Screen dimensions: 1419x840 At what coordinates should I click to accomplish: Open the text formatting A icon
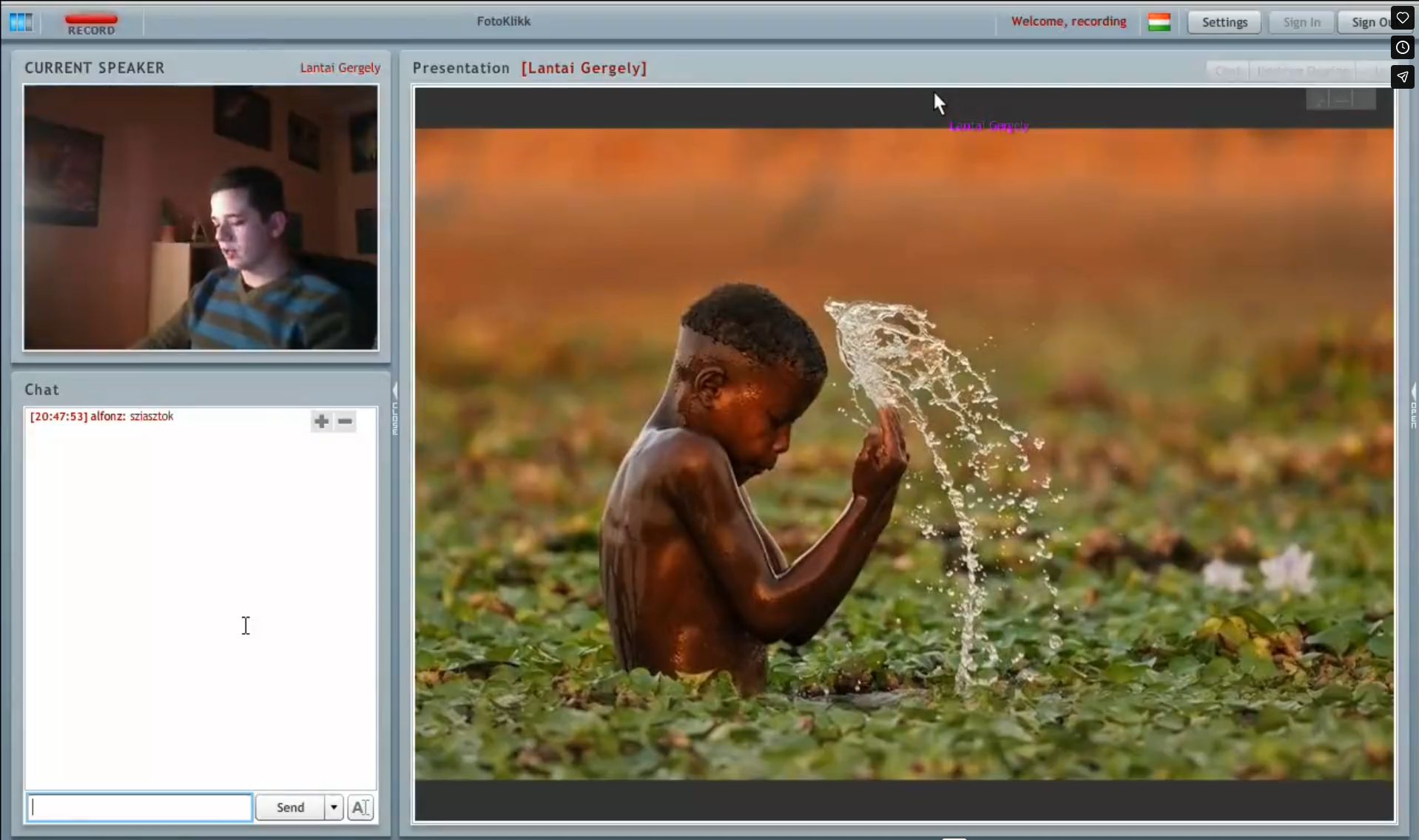click(x=360, y=807)
